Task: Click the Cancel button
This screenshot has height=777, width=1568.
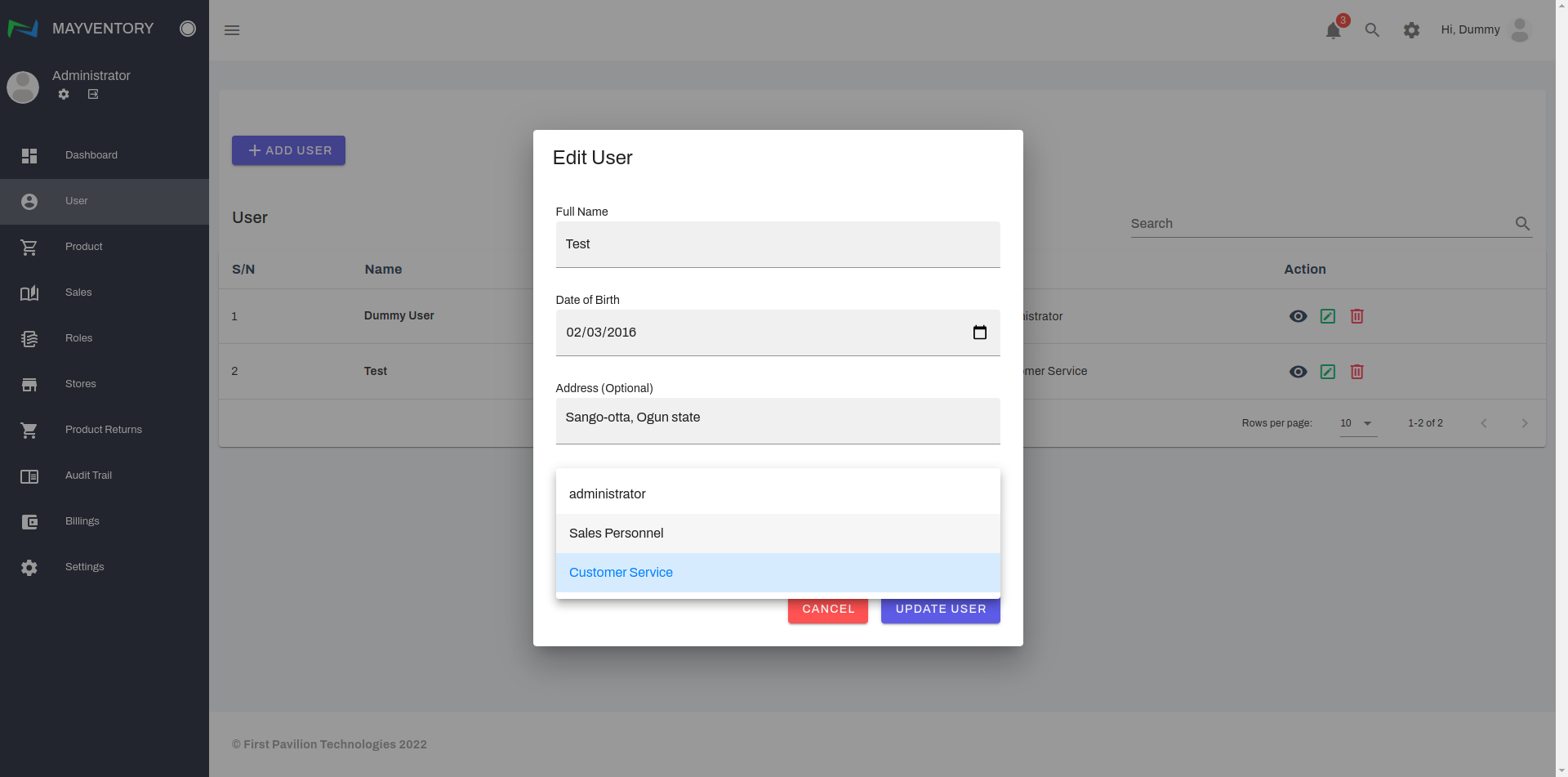Action: point(827,611)
